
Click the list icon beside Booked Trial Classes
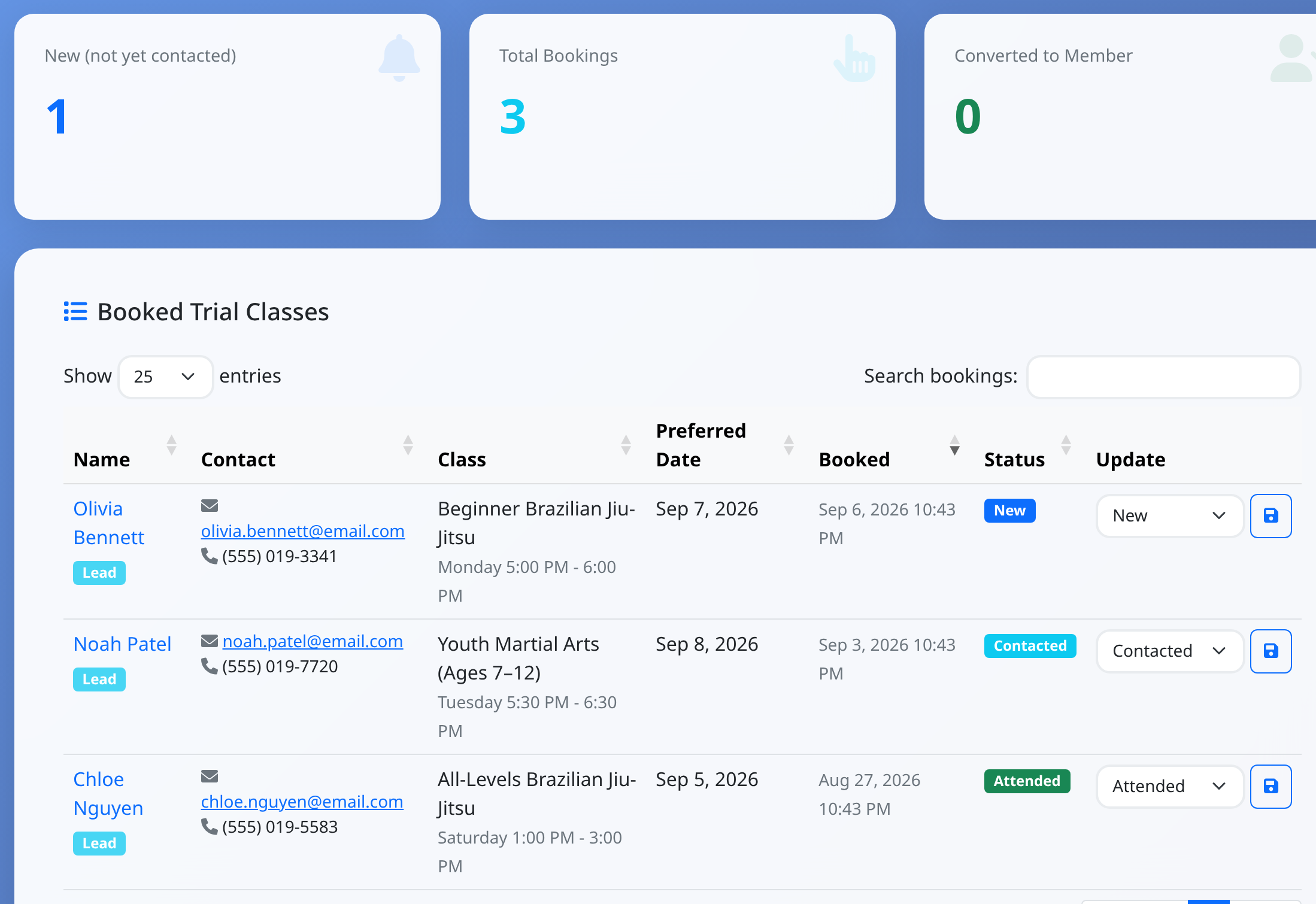[x=75, y=311]
